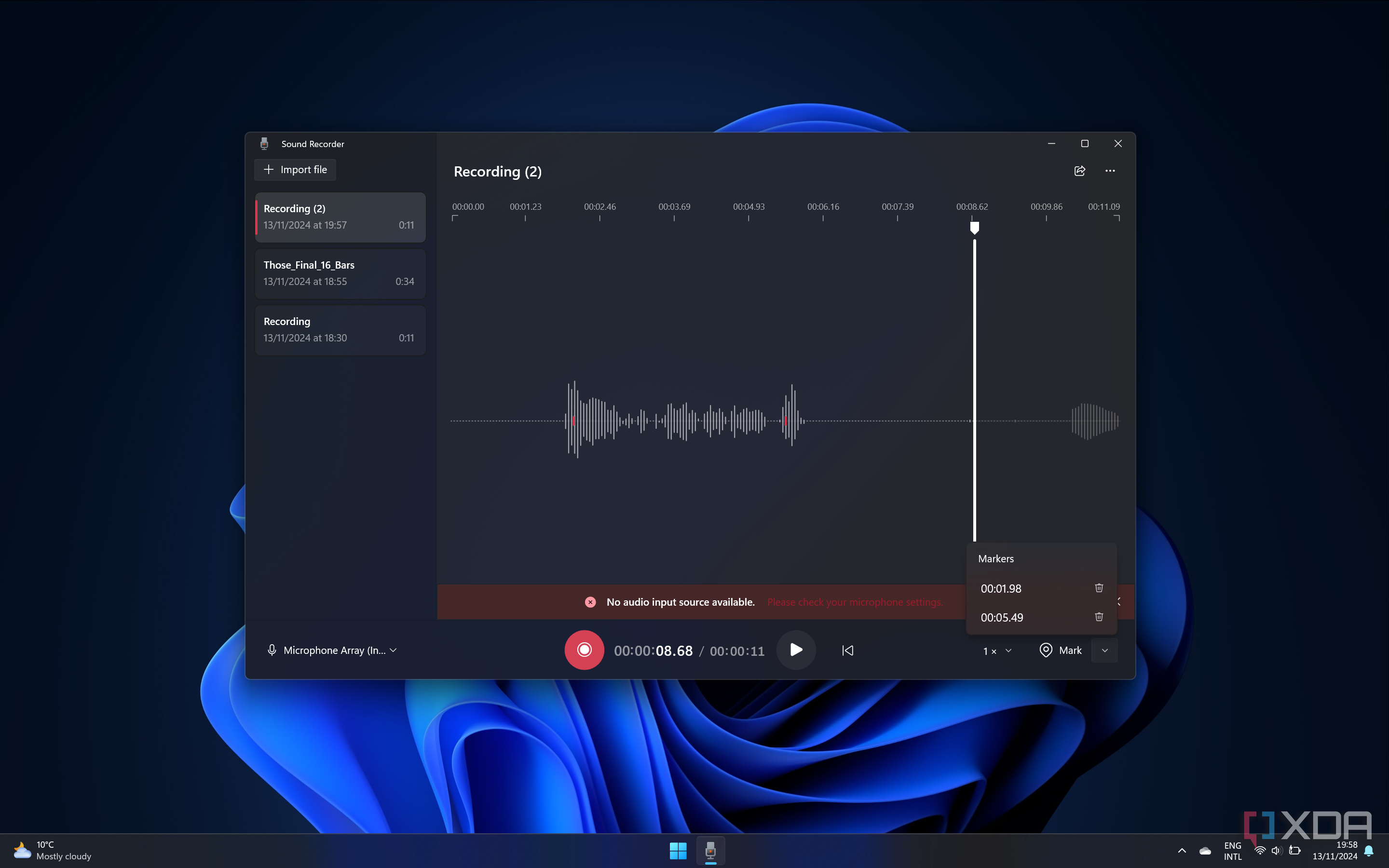
Task: Click the skip to start icon
Action: [847, 651]
